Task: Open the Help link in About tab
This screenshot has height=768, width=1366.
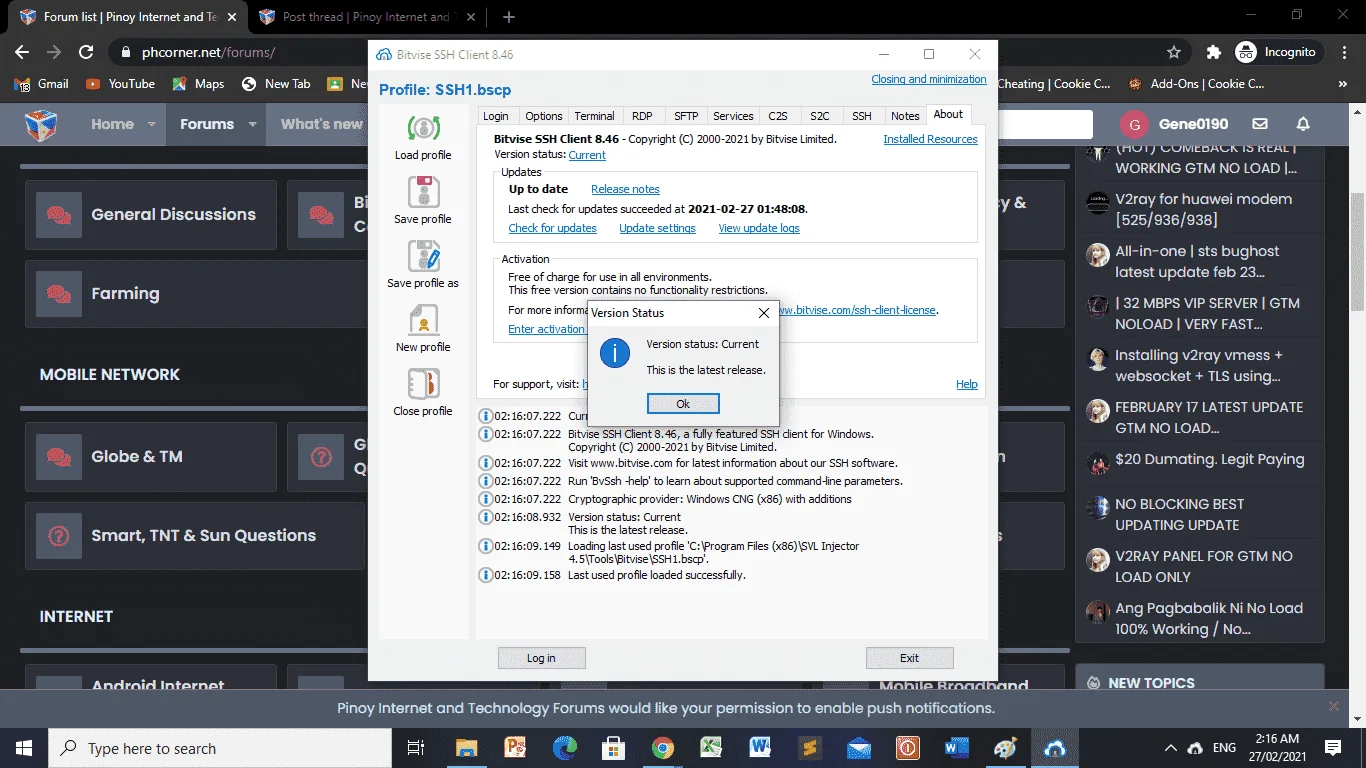Action: [966, 384]
